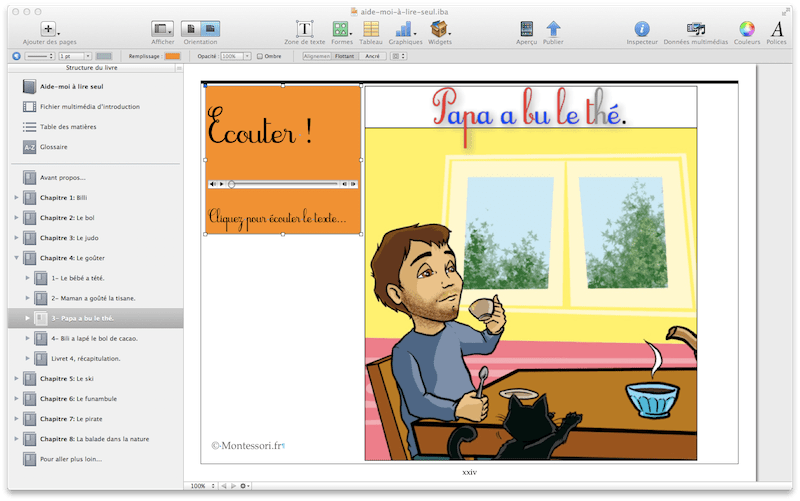Click the ©Montessori.fr footer text
Screen dimensions: 800x501
248,446
